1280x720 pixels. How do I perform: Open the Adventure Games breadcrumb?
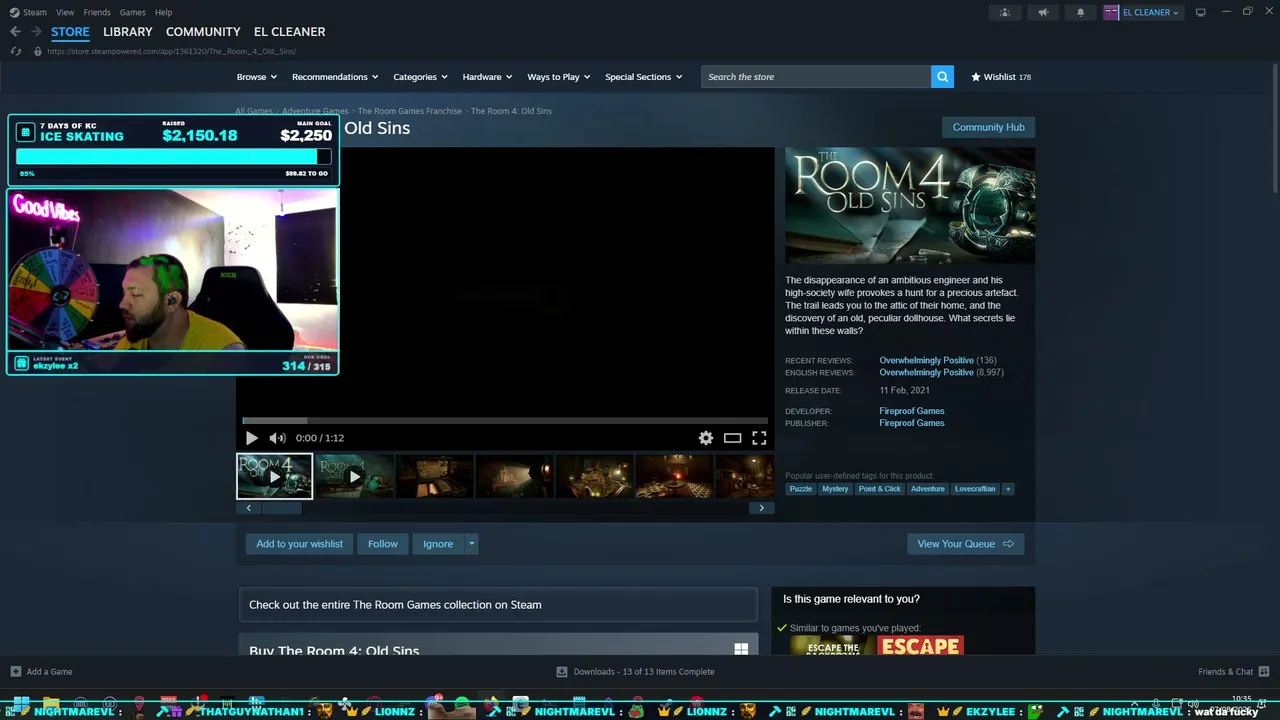315,111
